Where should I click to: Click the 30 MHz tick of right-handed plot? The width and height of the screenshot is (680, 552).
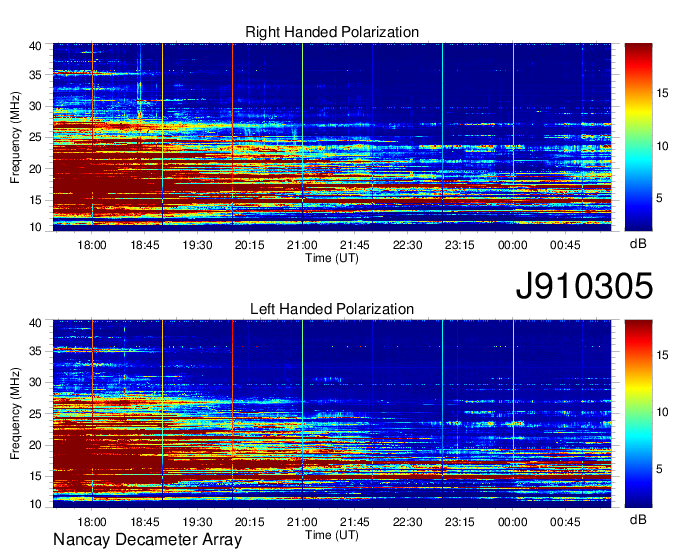tap(36, 106)
